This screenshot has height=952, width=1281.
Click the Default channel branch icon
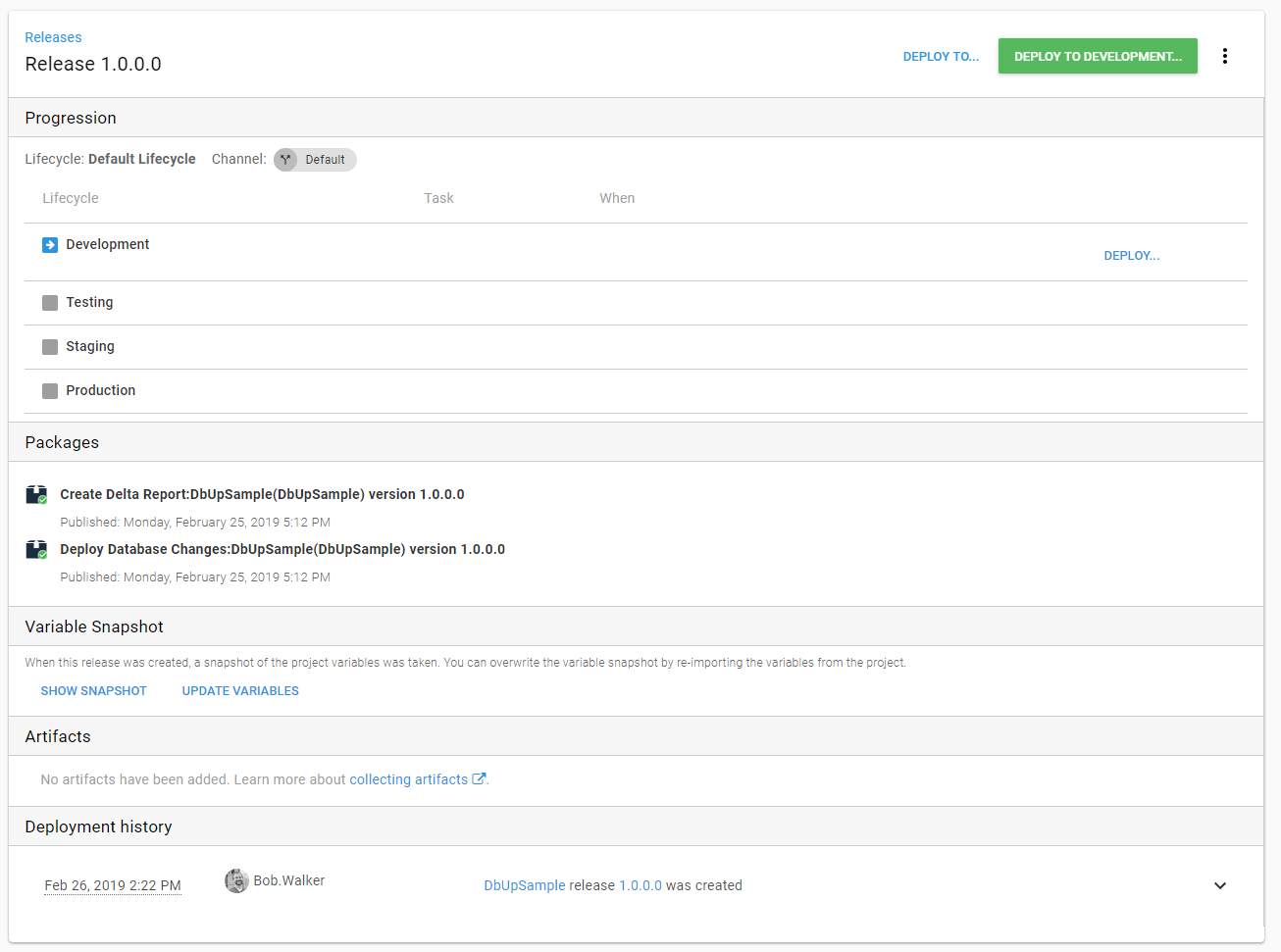[x=285, y=160]
